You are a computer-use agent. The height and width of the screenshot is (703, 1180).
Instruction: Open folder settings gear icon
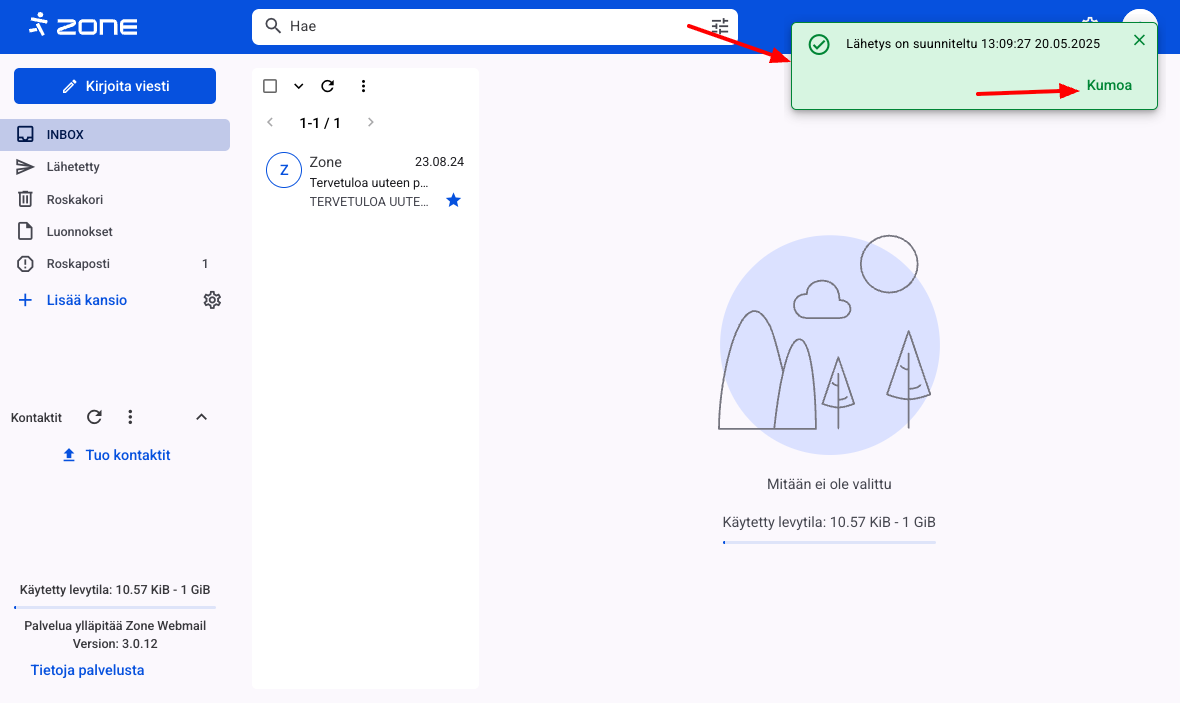(212, 300)
